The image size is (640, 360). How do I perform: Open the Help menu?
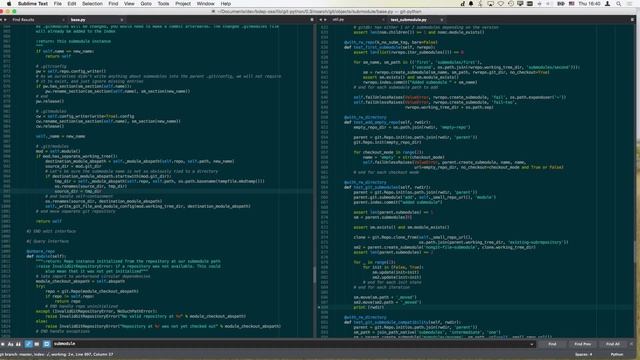coord(226,3)
